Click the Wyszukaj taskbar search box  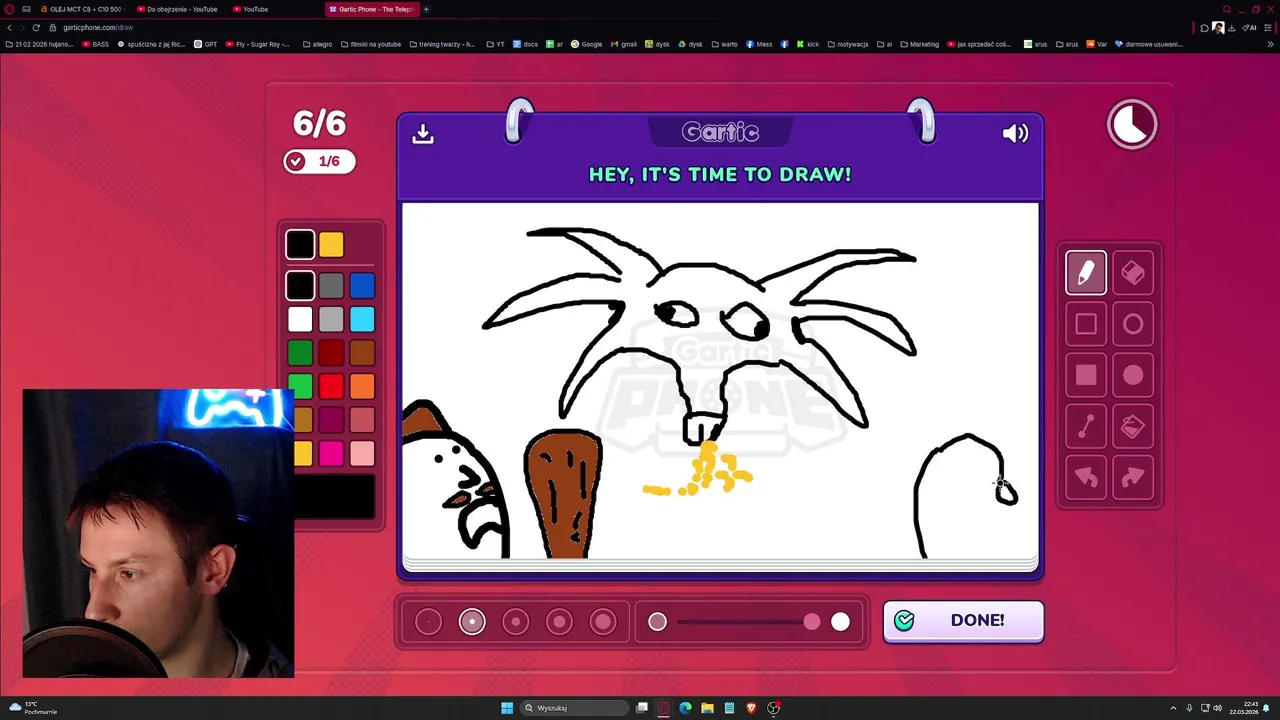573,708
